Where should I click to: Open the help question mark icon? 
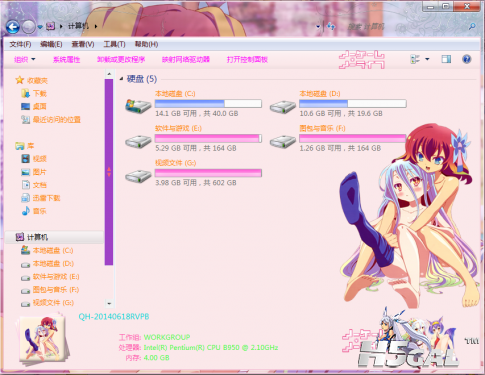point(467,59)
